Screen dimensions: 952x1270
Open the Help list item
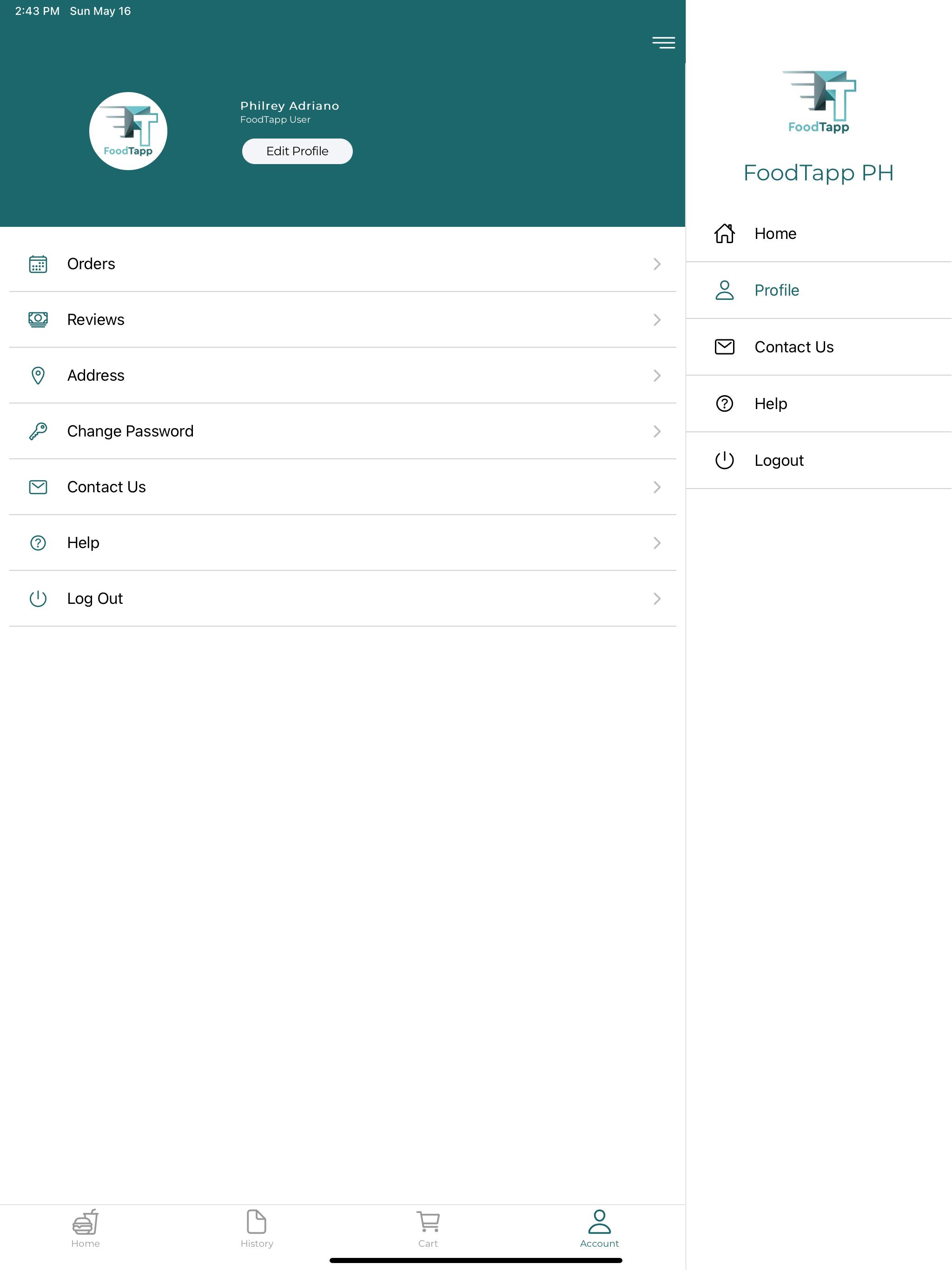(x=343, y=542)
